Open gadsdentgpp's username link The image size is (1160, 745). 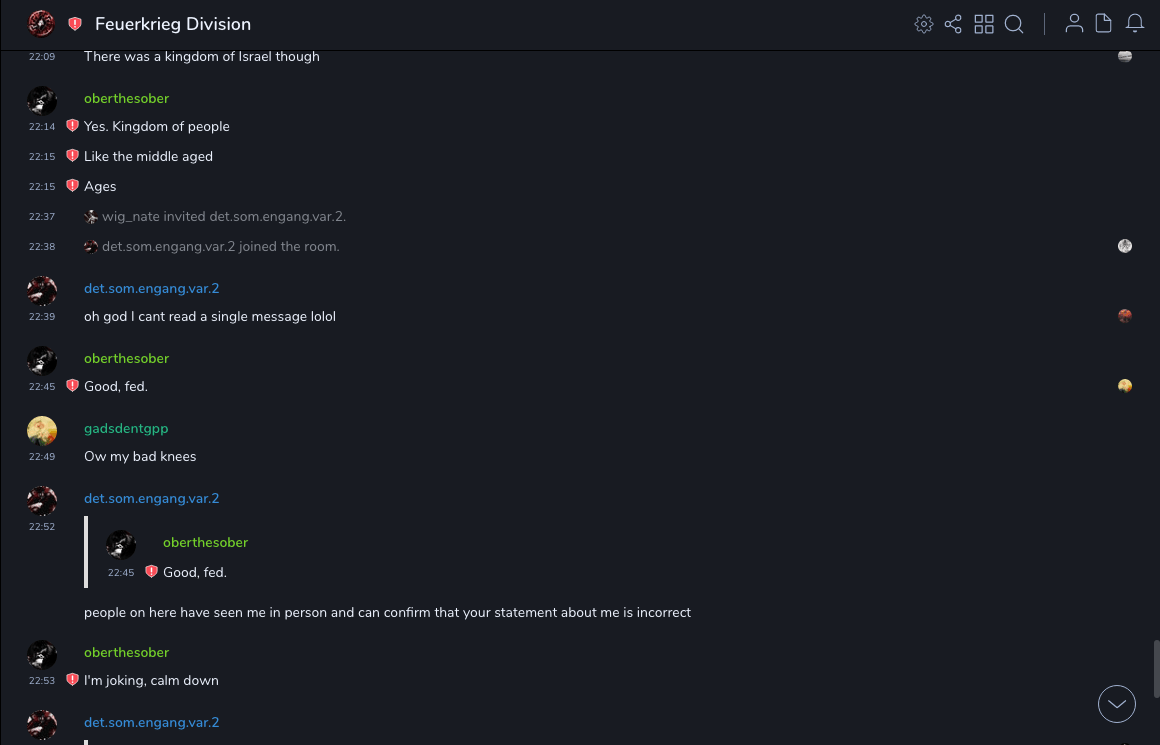(x=126, y=428)
